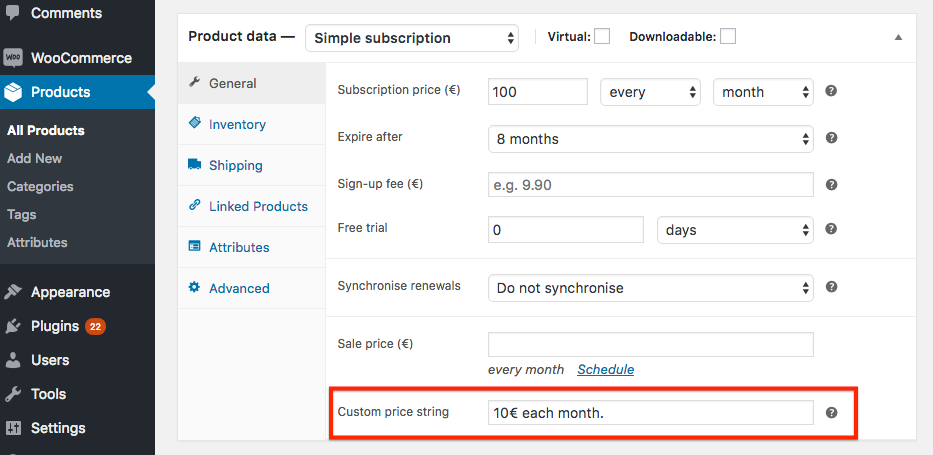
Task: Go to Add New in Products submenu
Action: (x=35, y=158)
